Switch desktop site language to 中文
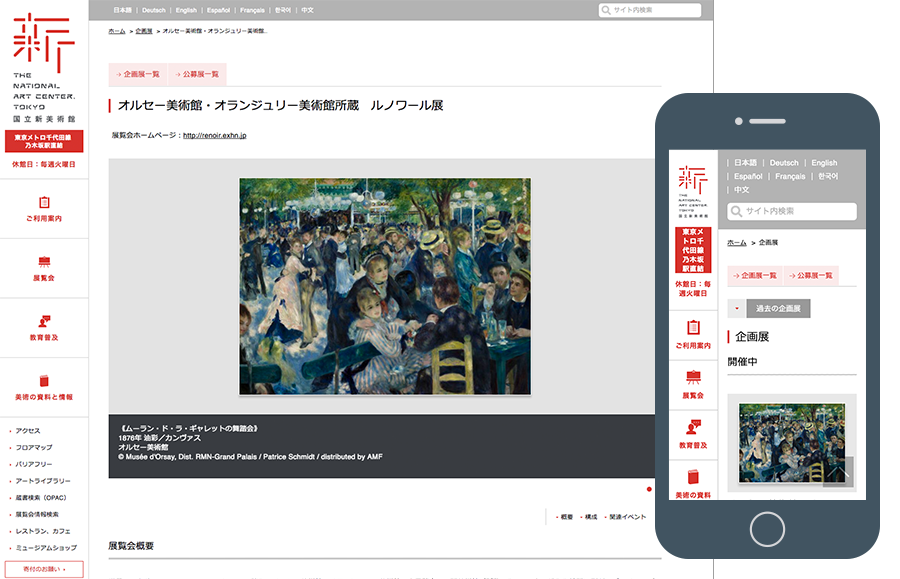The height and width of the screenshot is (579, 900). click(308, 10)
